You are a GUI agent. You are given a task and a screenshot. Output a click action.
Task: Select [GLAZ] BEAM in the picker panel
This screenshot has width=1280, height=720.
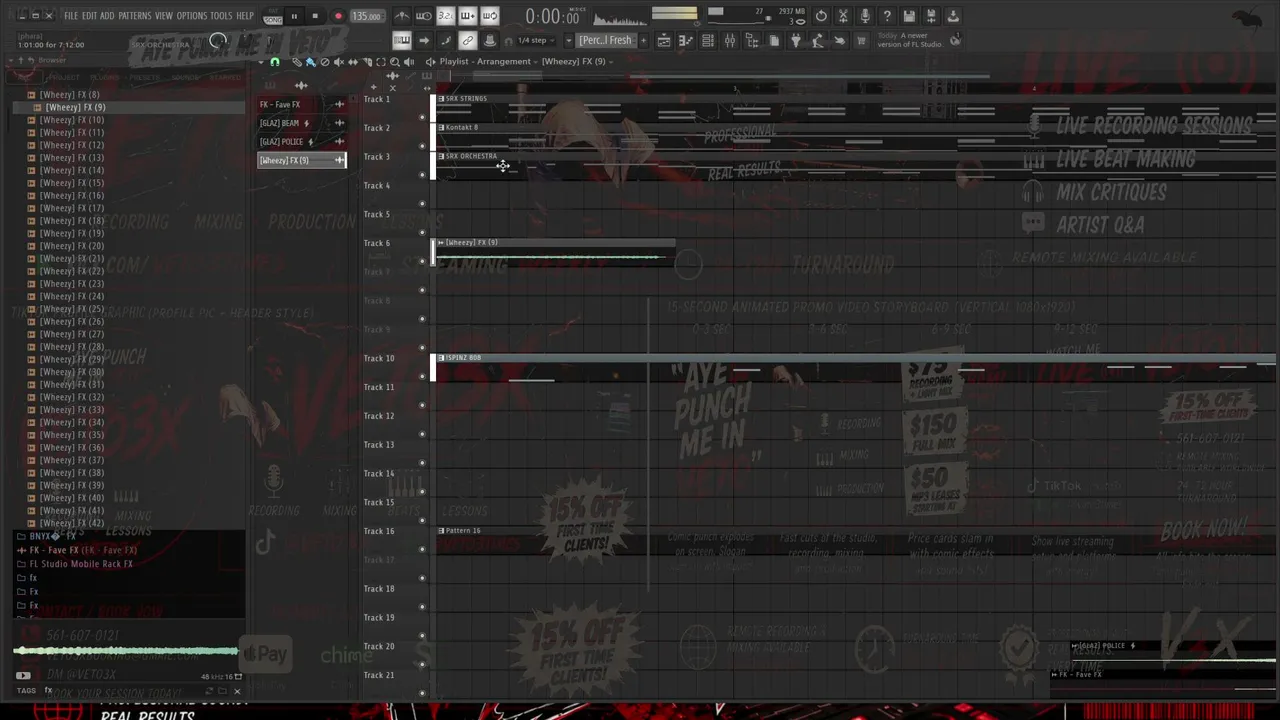tap(301, 123)
